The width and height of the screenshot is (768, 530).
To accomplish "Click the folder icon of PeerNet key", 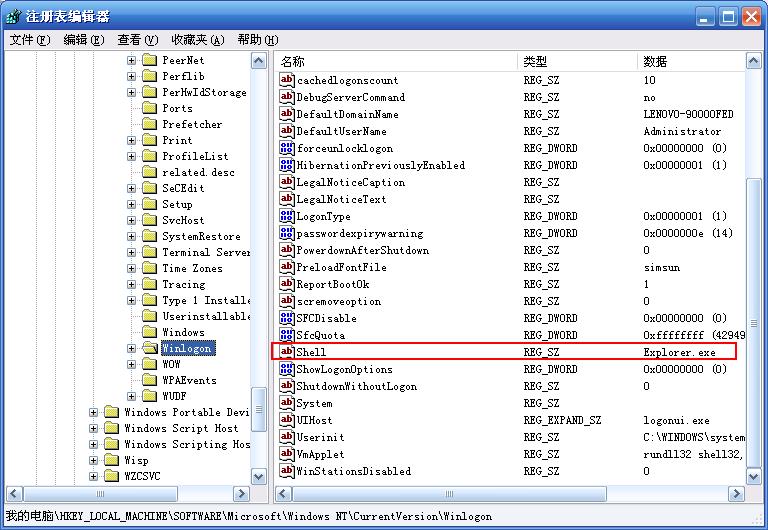I will (x=149, y=60).
